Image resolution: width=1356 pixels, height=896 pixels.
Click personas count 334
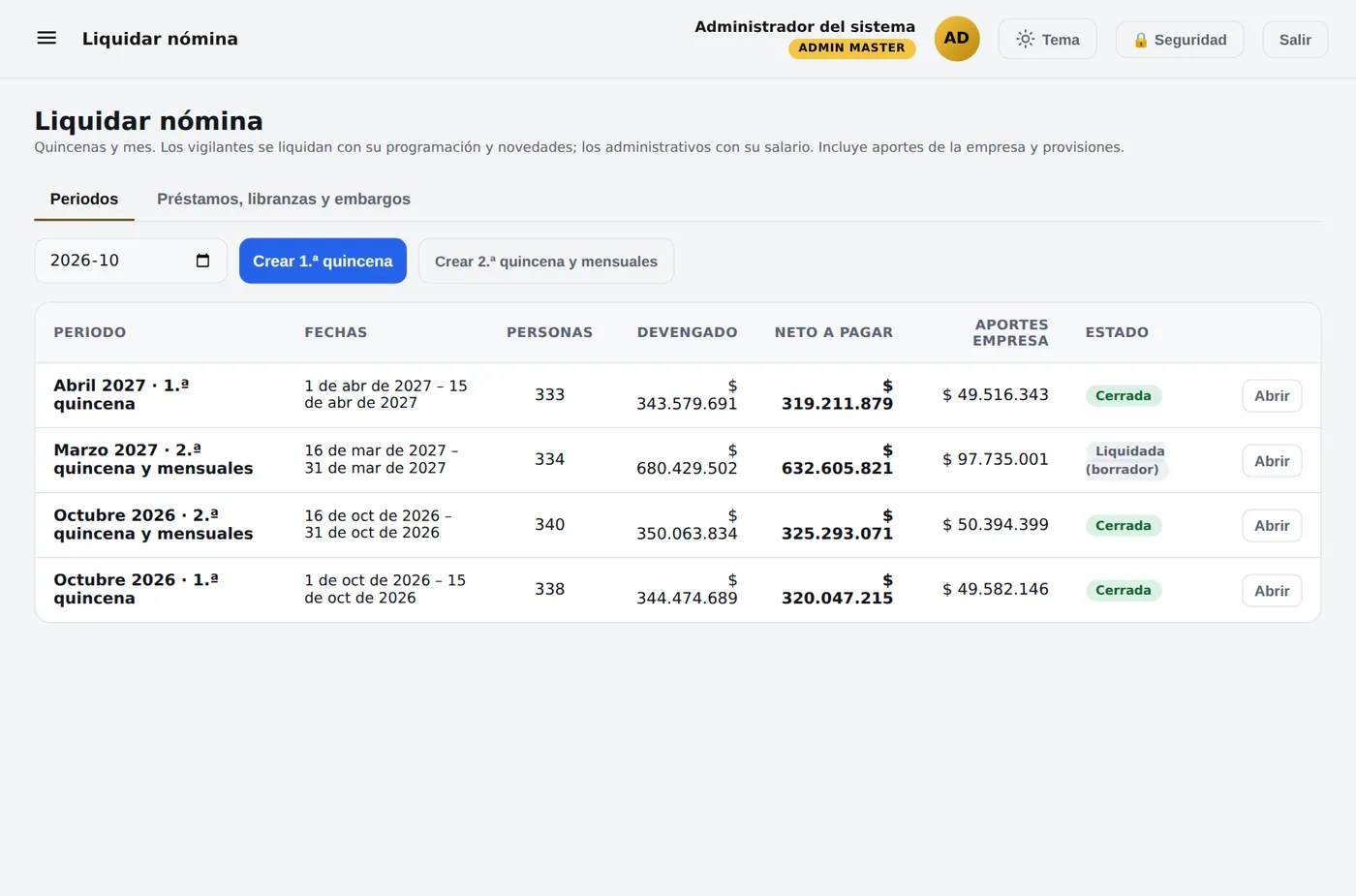click(x=549, y=459)
